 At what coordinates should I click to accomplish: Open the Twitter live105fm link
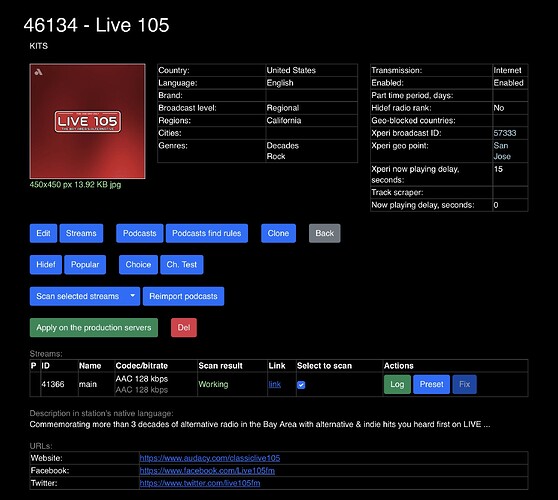pyautogui.click(x=200, y=483)
